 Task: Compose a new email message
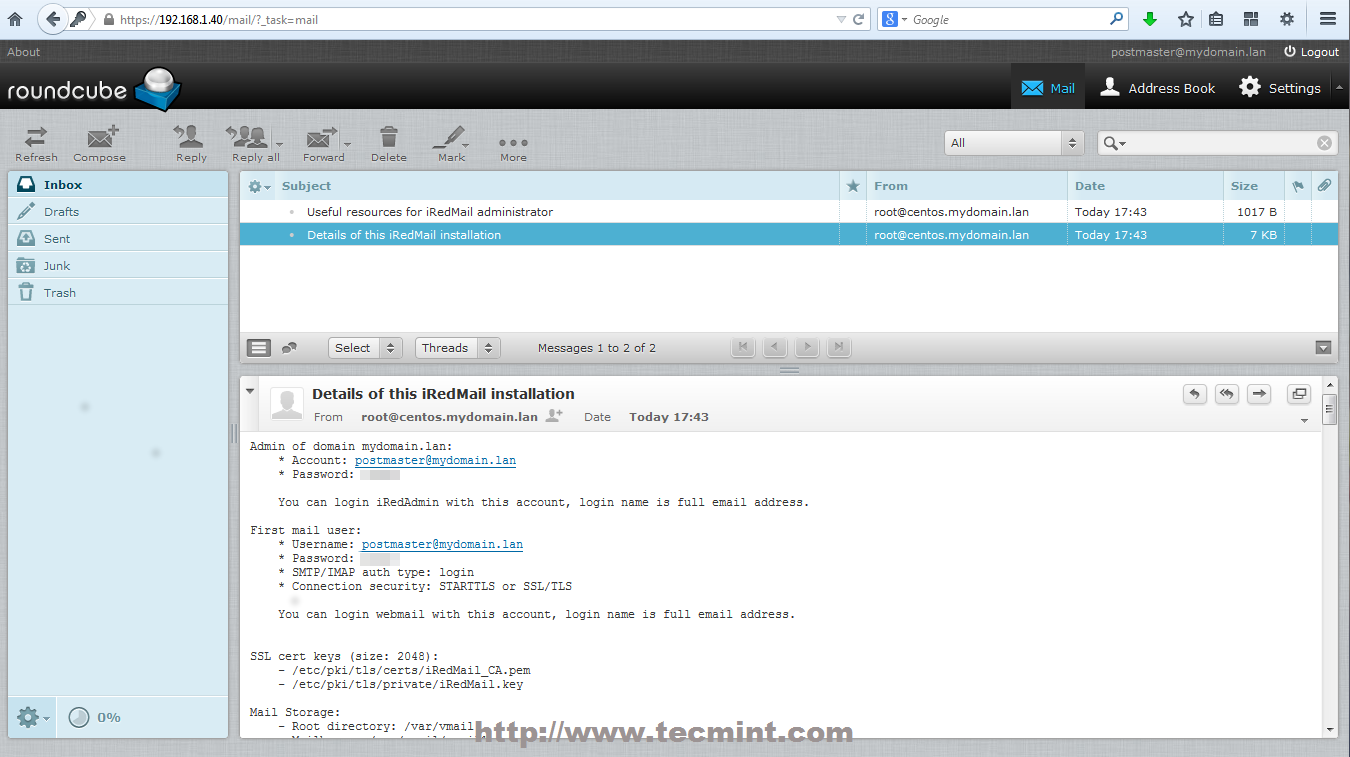click(100, 143)
